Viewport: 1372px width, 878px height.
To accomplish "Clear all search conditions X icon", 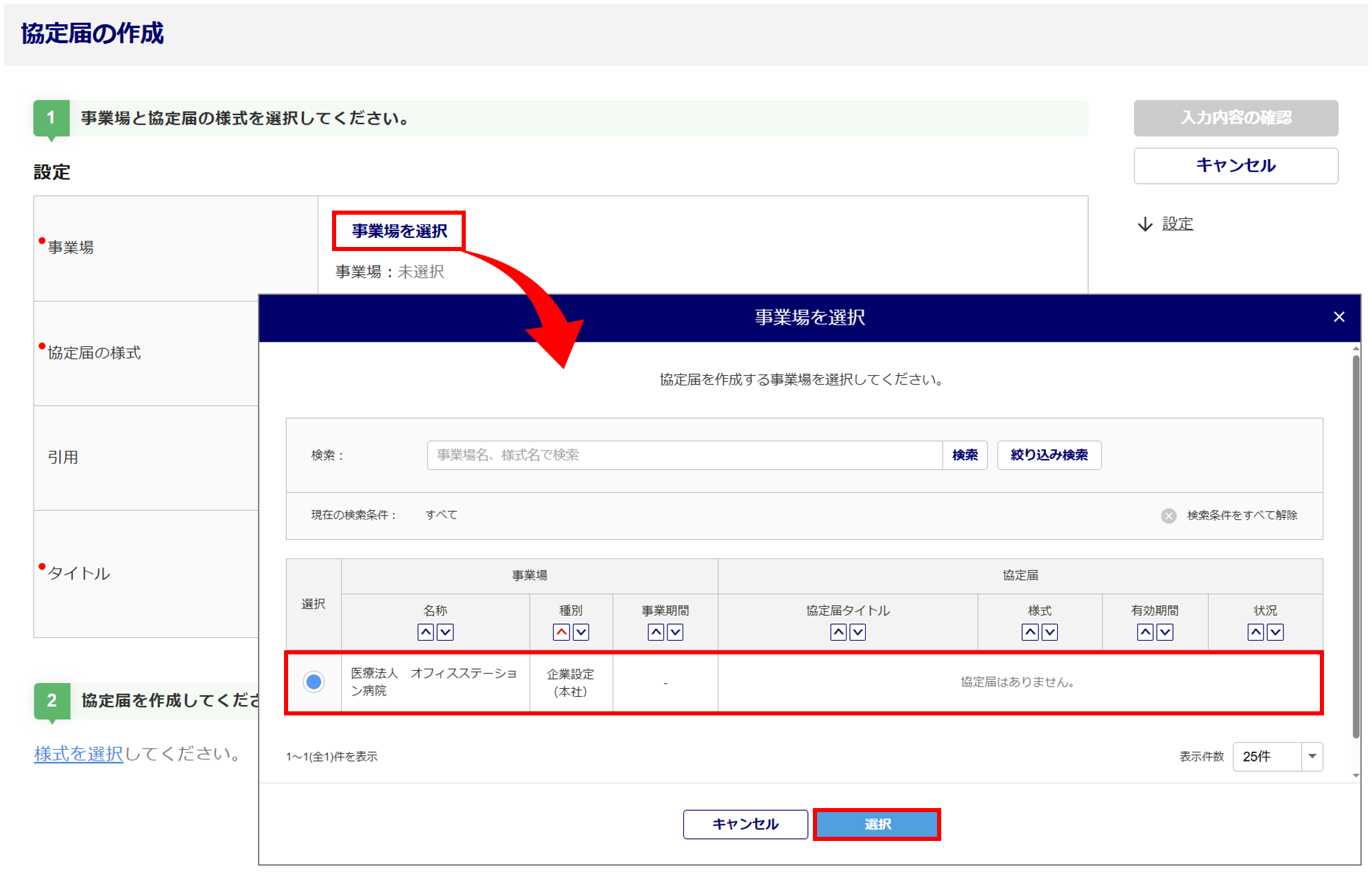I will coord(1169,515).
